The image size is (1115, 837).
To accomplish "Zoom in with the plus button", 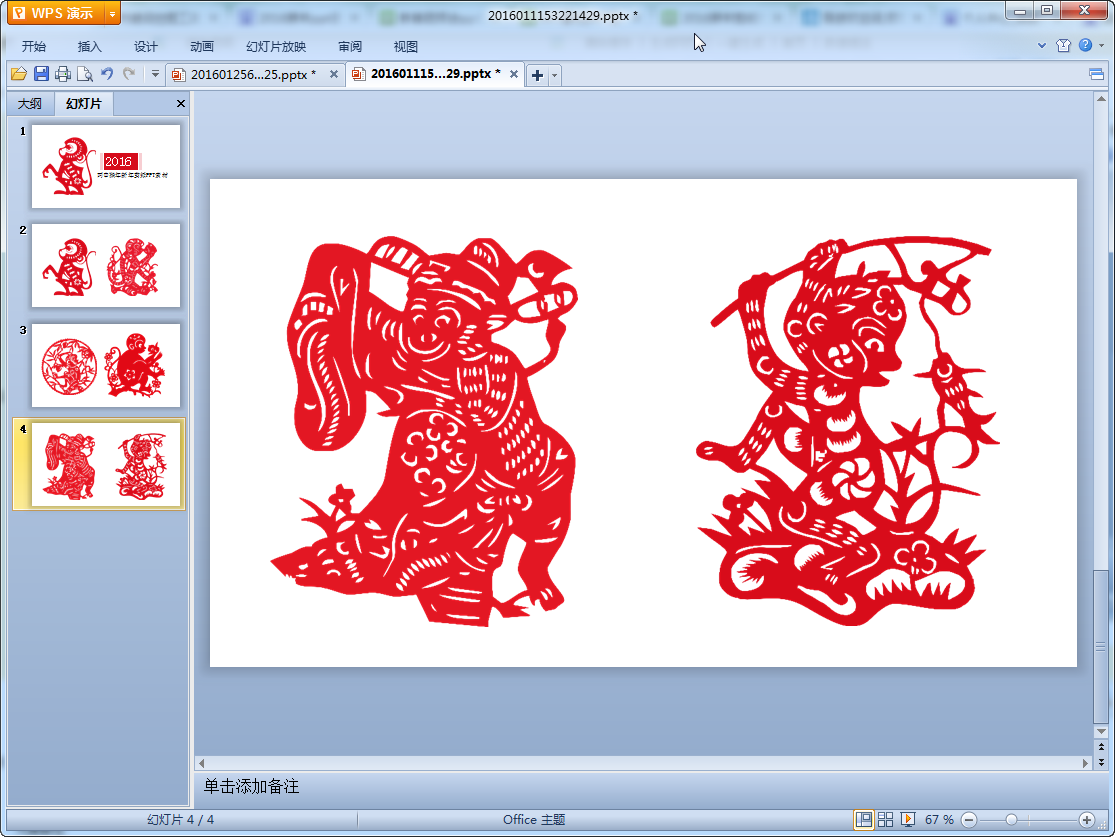I will [x=1087, y=820].
